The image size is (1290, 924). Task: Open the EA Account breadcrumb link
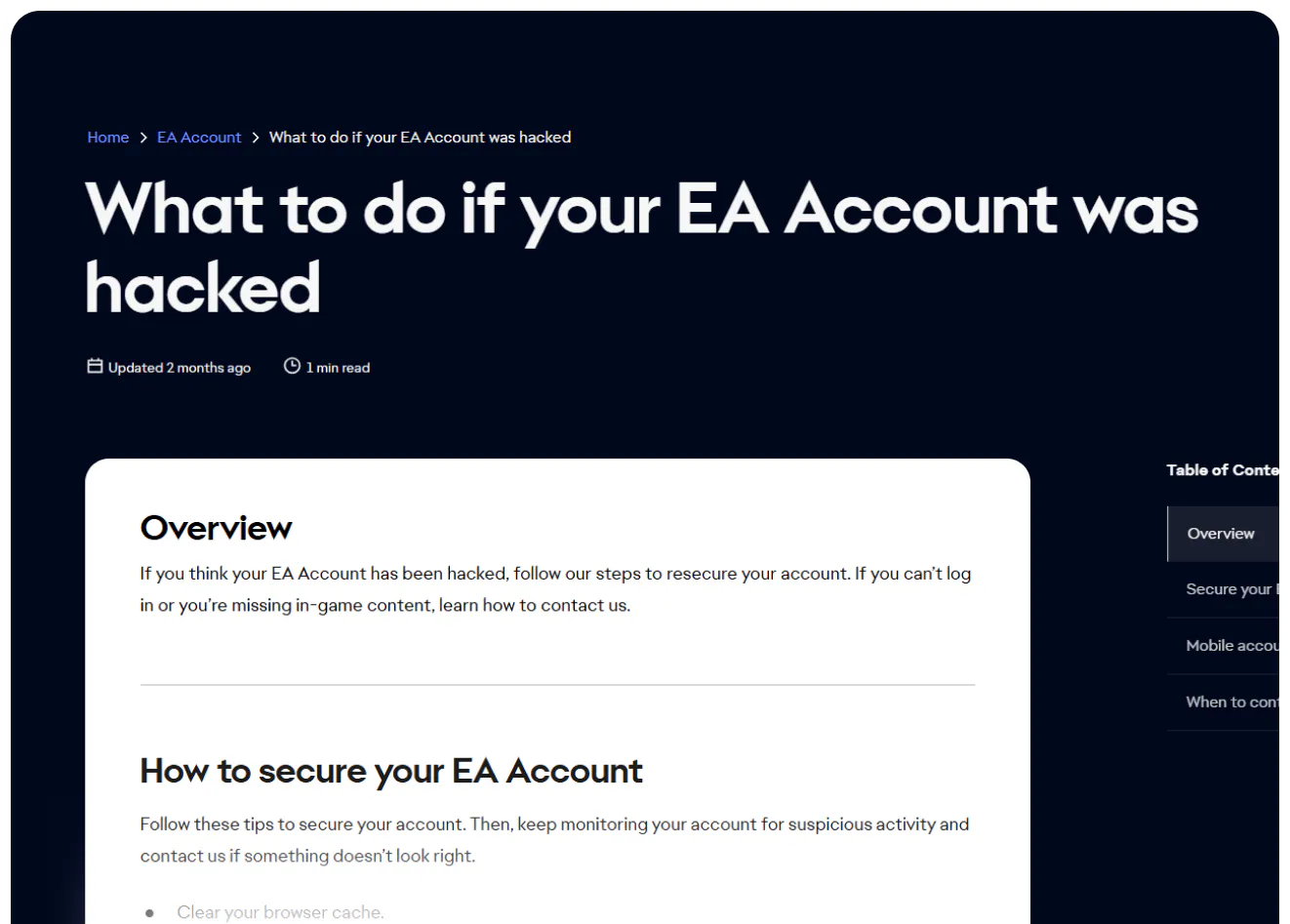(199, 138)
